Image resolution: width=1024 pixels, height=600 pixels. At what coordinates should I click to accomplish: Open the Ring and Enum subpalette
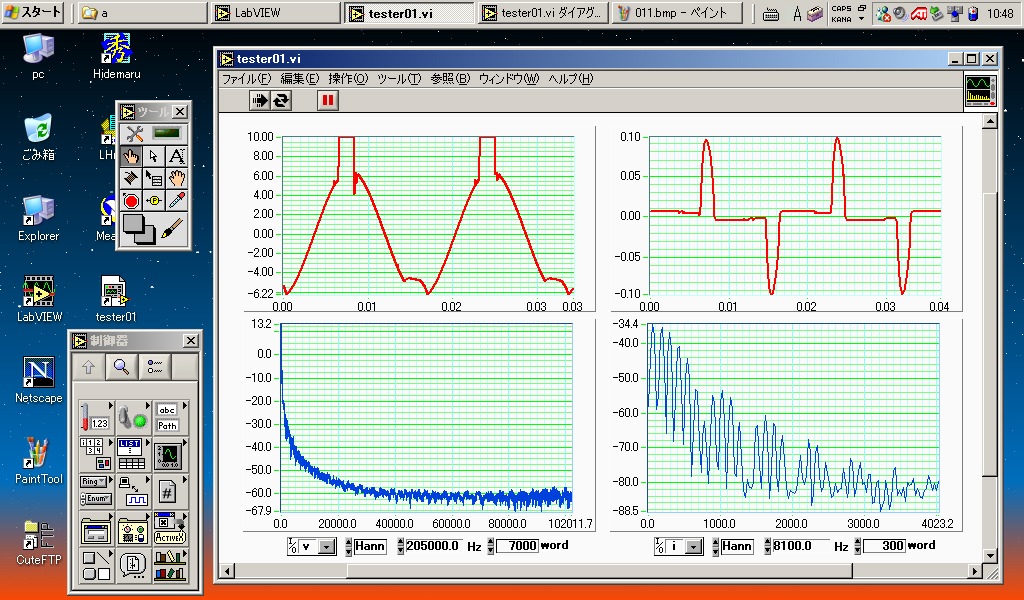[95, 490]
